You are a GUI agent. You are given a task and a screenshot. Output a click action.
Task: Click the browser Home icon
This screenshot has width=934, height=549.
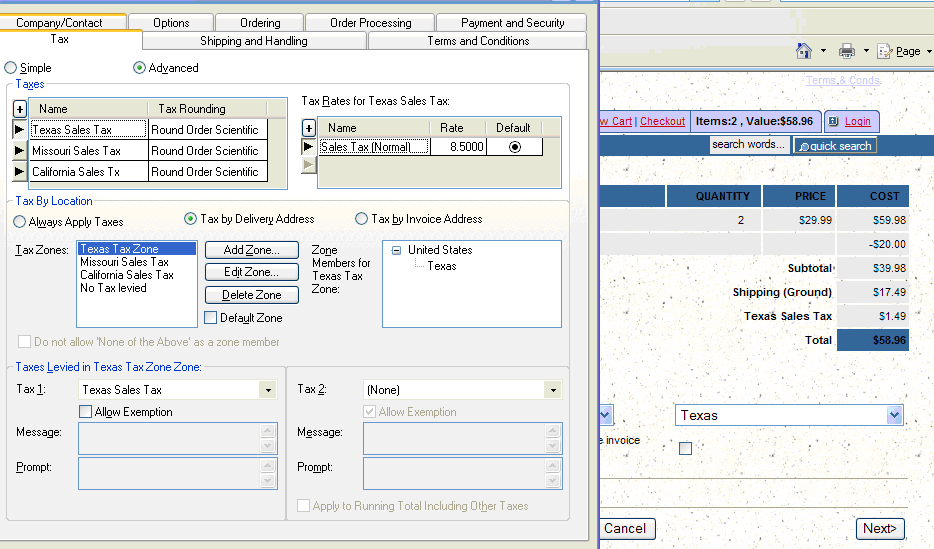(803, 51)
